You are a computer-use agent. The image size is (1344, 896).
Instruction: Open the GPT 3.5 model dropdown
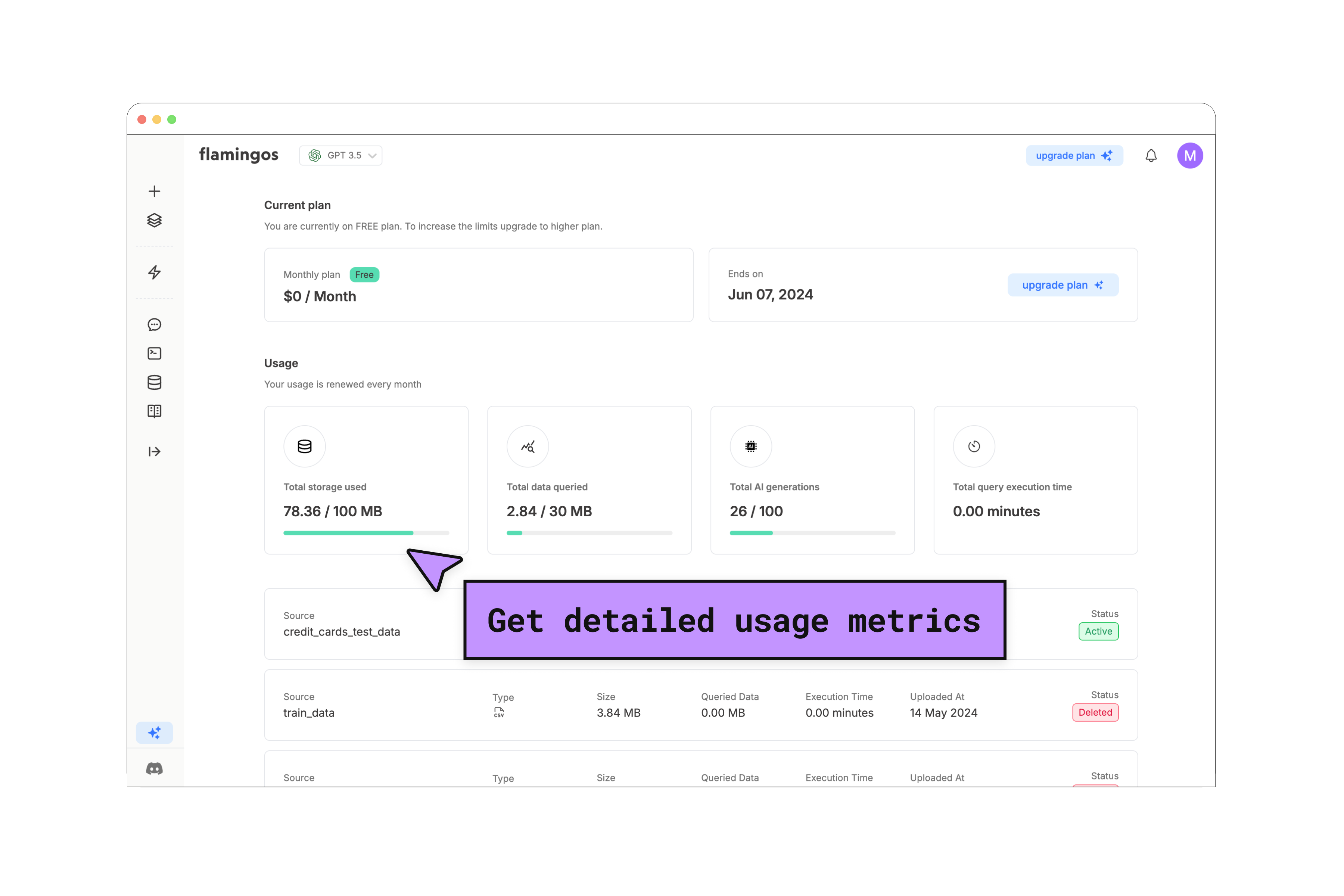[340, 155]
